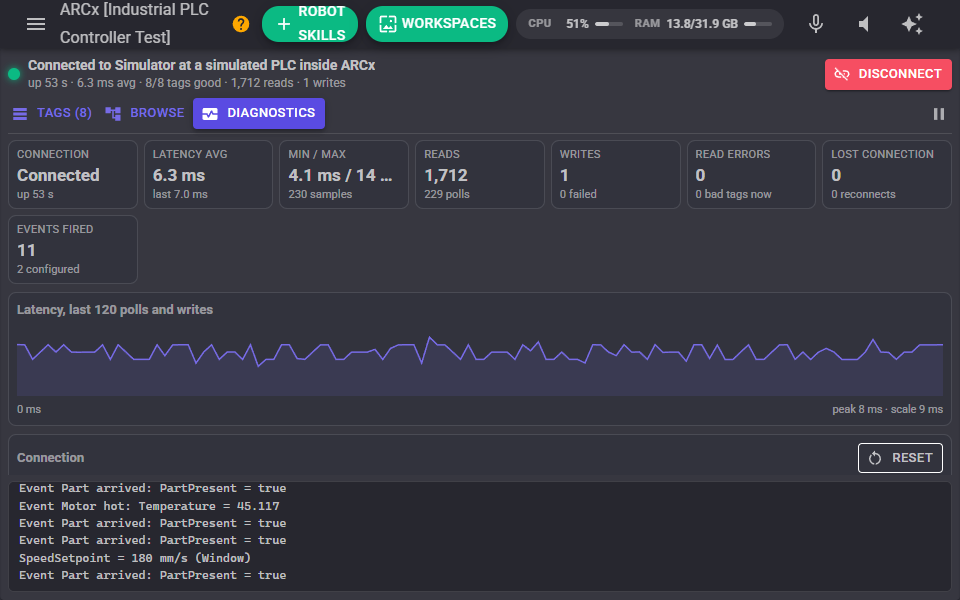Click the Lost Connection card

(887, 174)
